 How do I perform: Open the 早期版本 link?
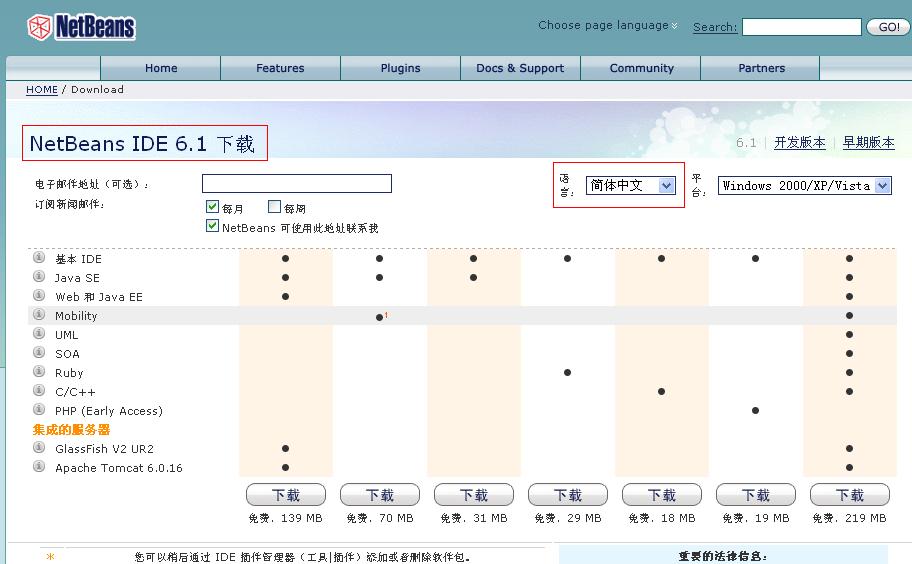point(868,142)
